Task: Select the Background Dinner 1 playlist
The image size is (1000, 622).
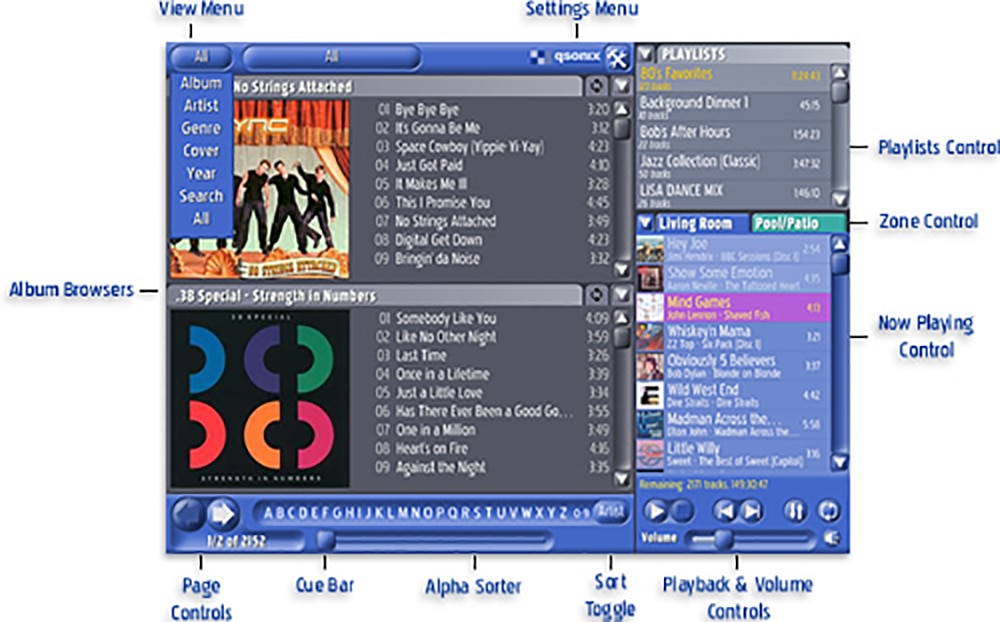Action: click(x=733, y=107)
